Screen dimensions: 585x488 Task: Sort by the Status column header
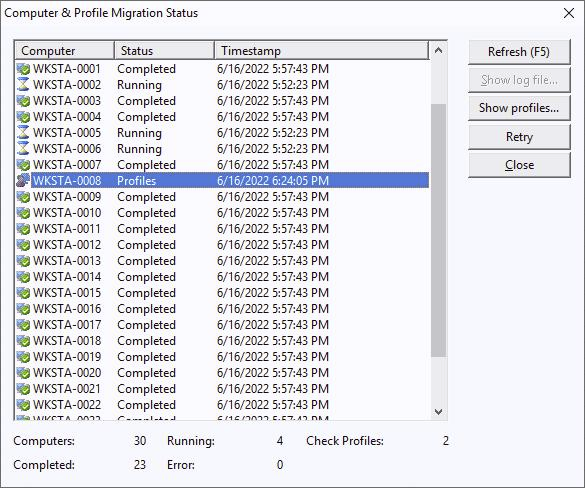click(x=164, y=50)
